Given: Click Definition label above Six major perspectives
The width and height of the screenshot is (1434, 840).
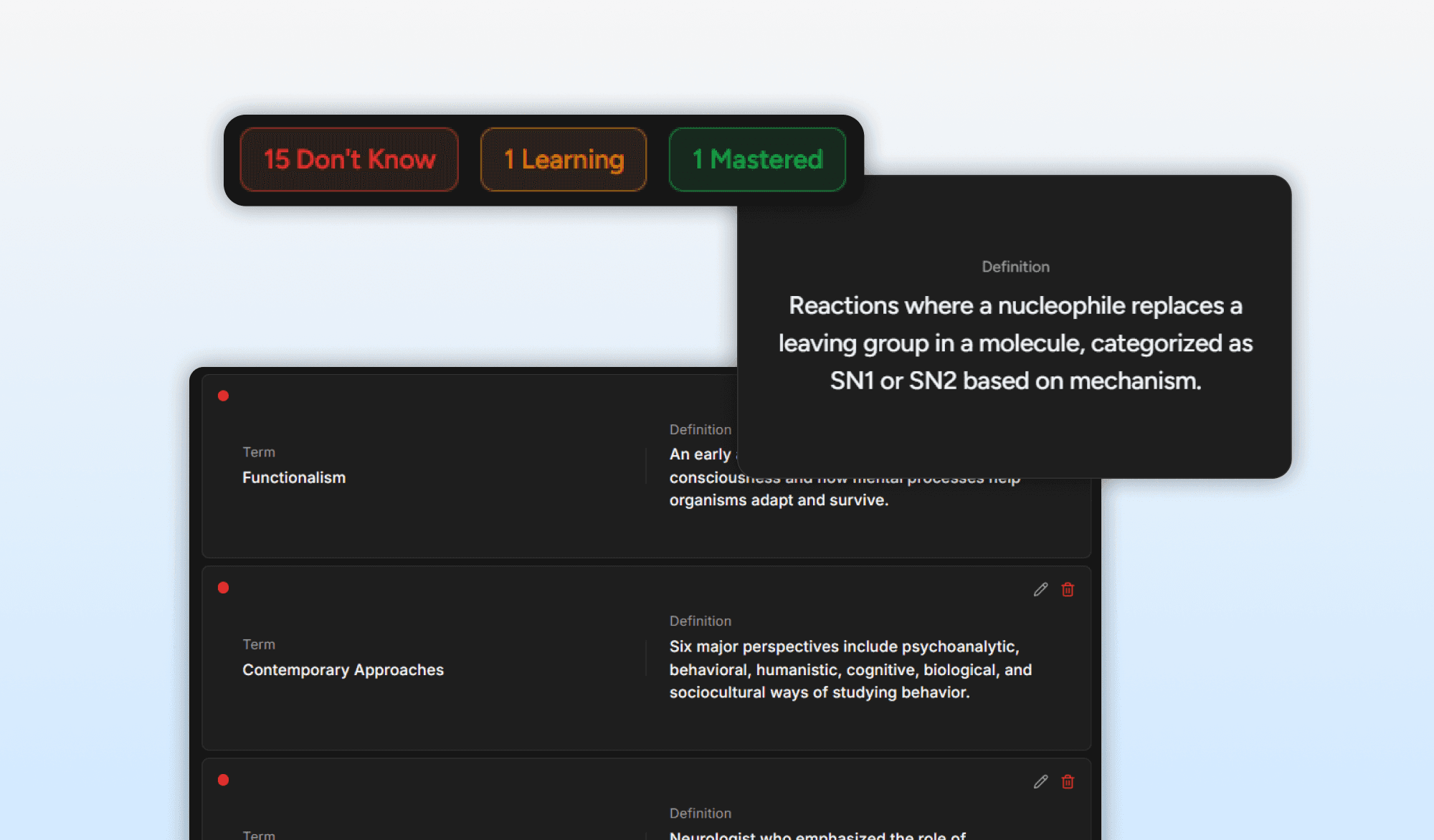Looking at the screenshot, I should [x=701, y=621].
